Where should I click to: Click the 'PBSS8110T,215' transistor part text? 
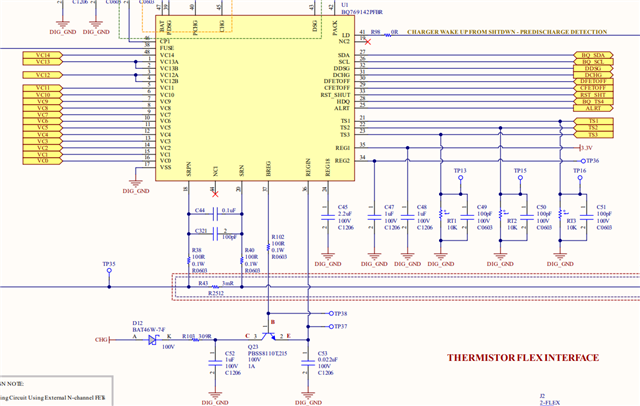click(x=267, y=353)
